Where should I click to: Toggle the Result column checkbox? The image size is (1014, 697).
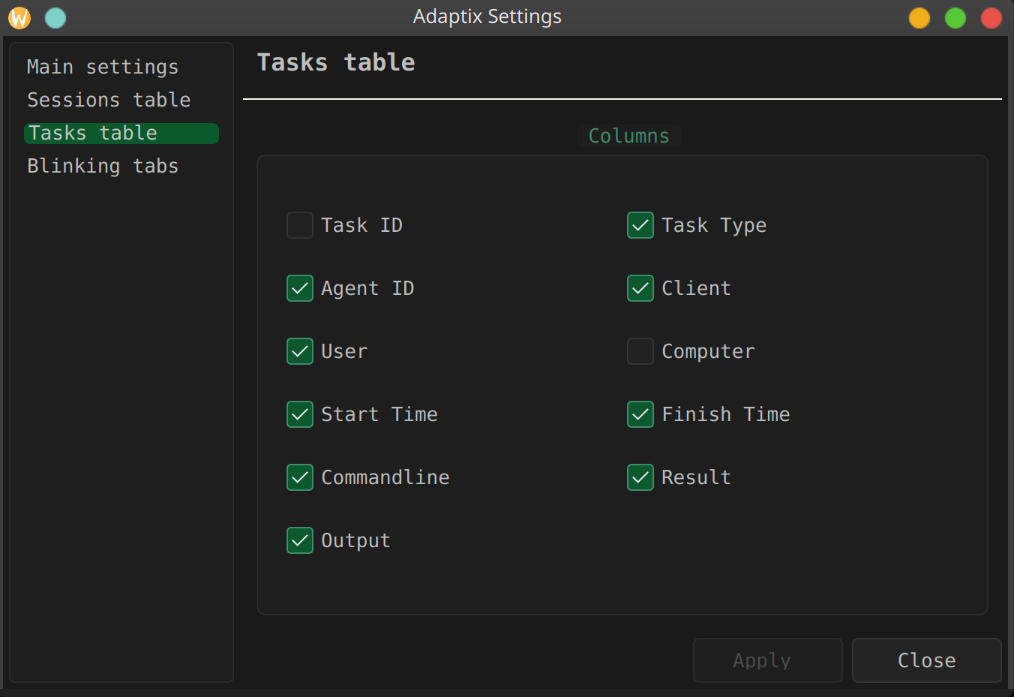[x=640, y=477]
